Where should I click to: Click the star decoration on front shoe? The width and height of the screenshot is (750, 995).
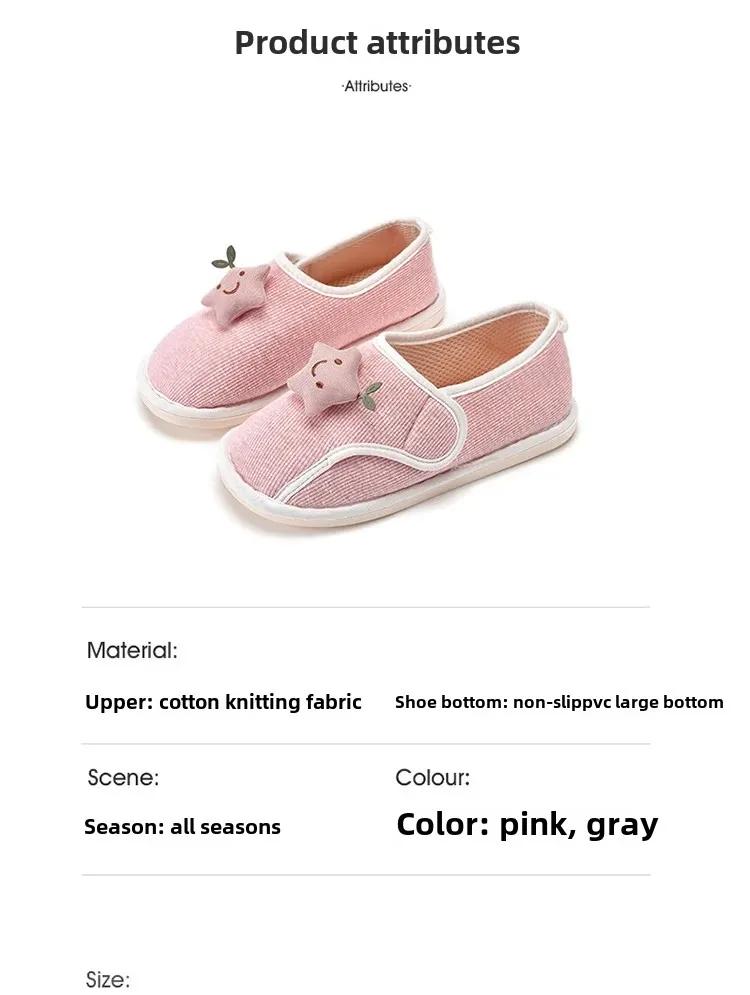tap(324, 376)
